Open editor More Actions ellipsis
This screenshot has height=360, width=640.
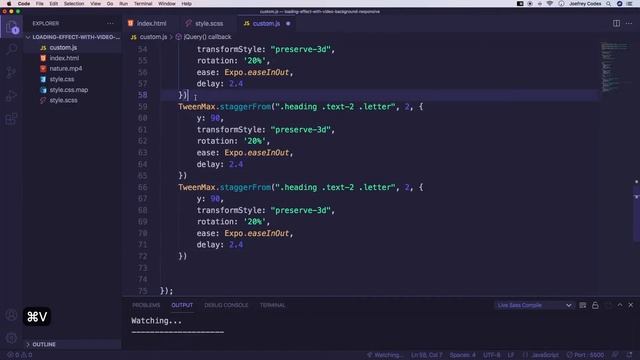click(629, 23)
